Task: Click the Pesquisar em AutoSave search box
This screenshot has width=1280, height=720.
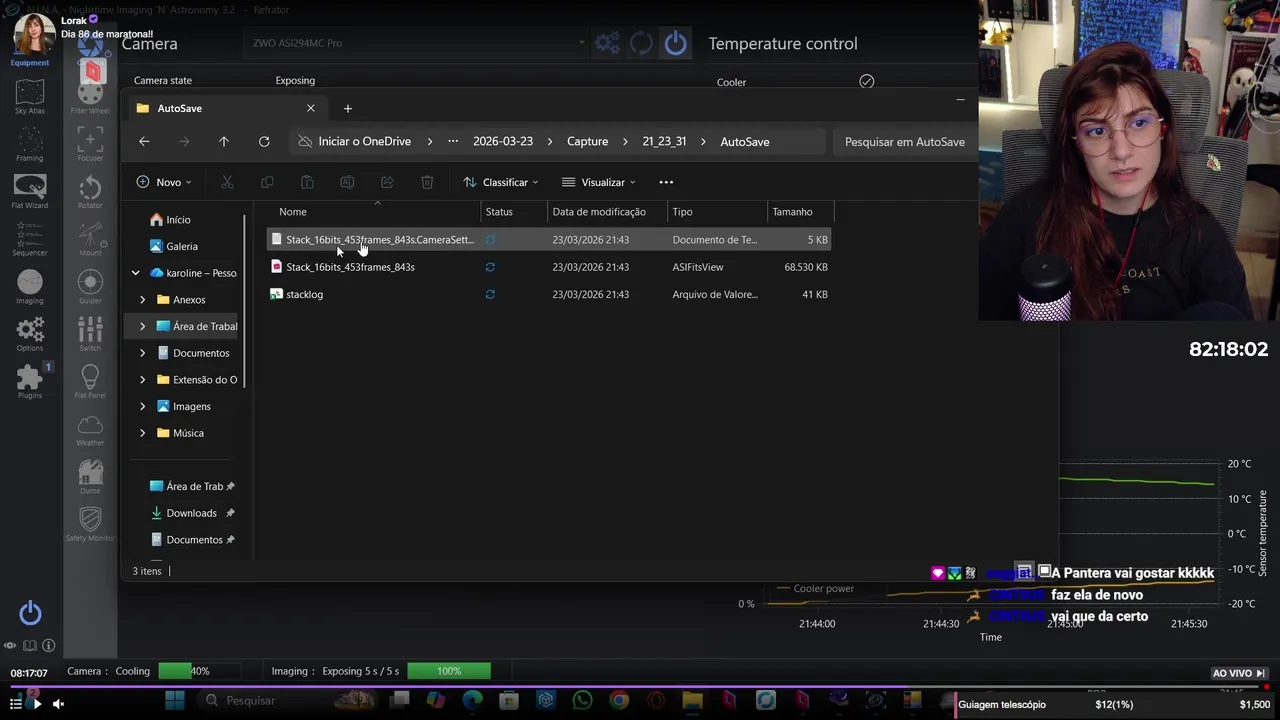Action: [x=904, y=142]
